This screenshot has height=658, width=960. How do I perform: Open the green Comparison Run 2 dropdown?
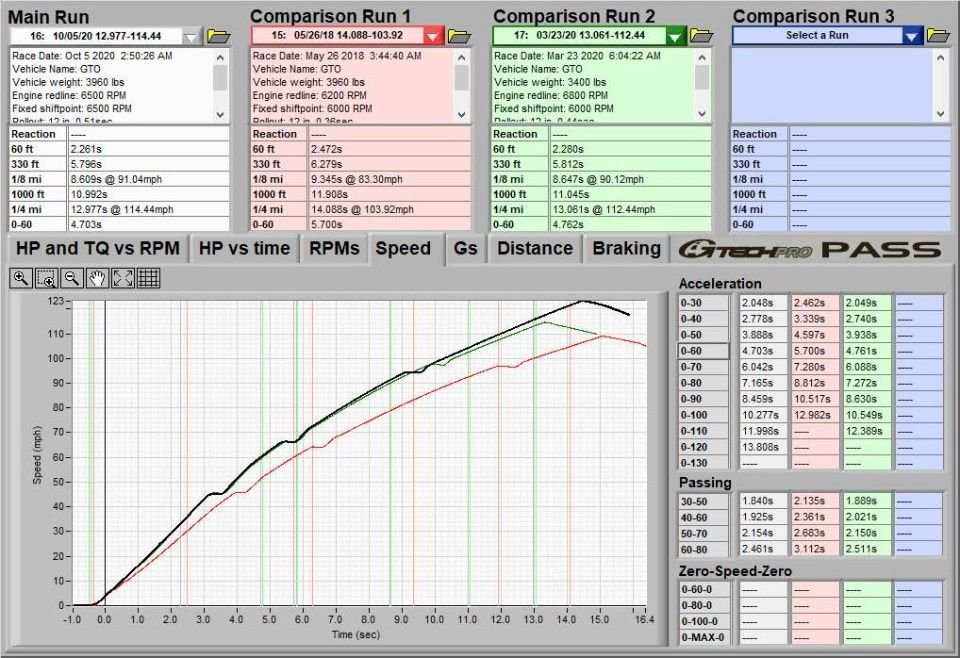pyautogui.click(x=675, y=36)
